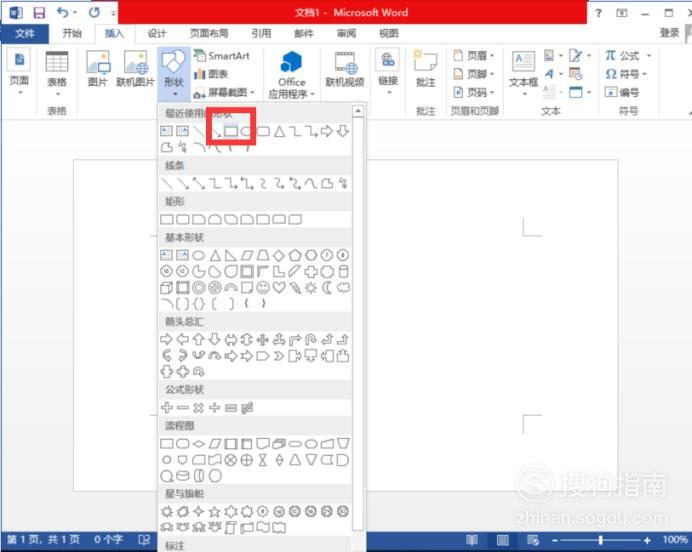692x552 pixels.
Task: Insert a picture via 图片 icon
Action: coord(98,68)
